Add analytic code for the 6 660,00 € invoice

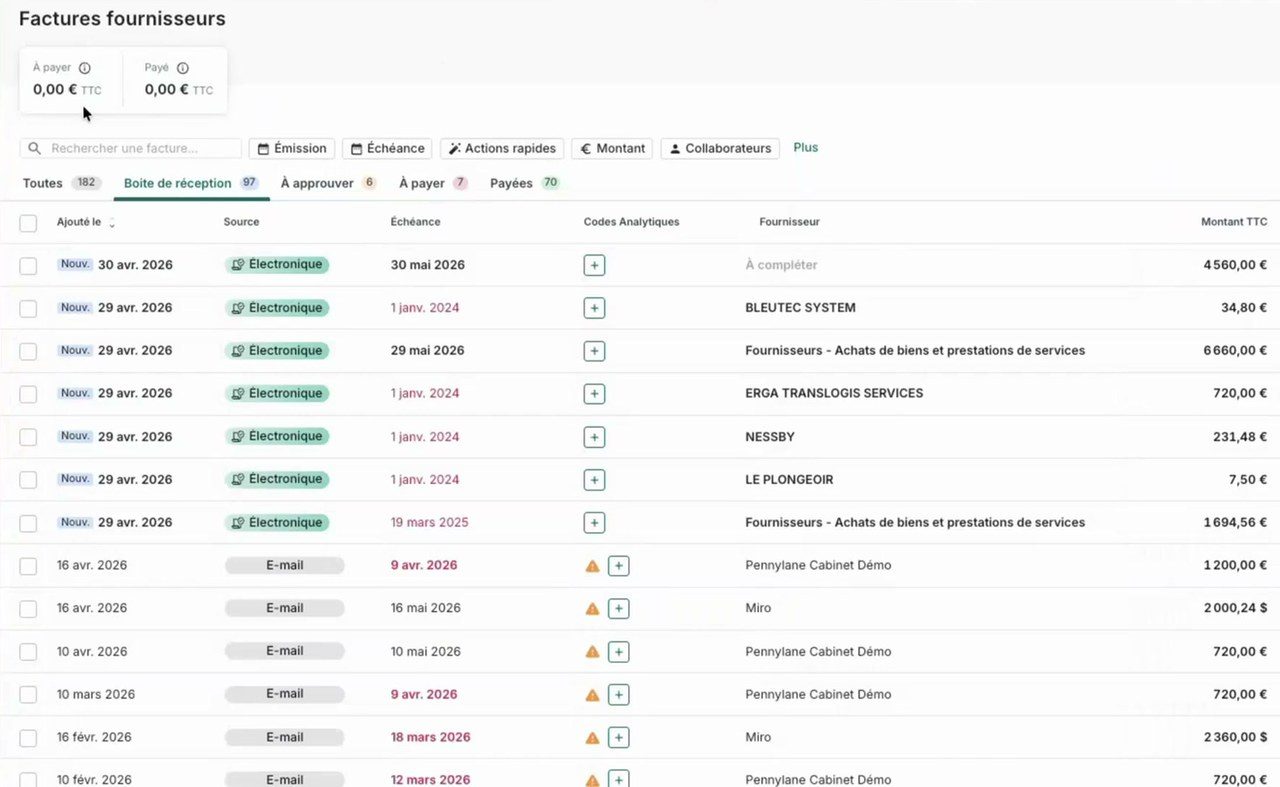(594, 351)
